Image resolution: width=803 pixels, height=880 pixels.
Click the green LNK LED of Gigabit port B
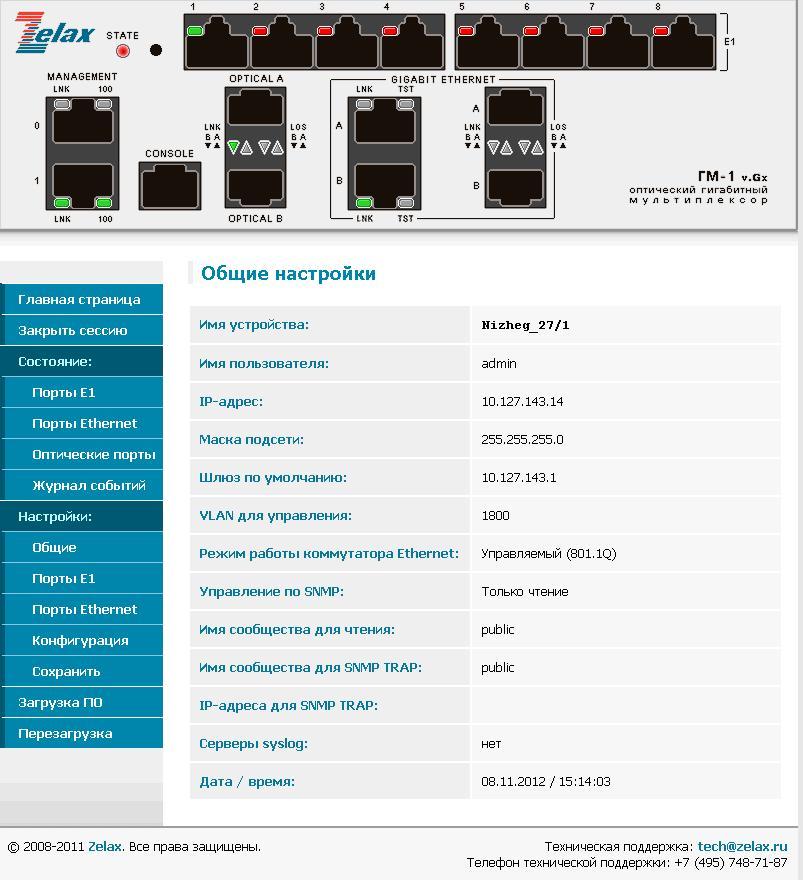[364, 203]
